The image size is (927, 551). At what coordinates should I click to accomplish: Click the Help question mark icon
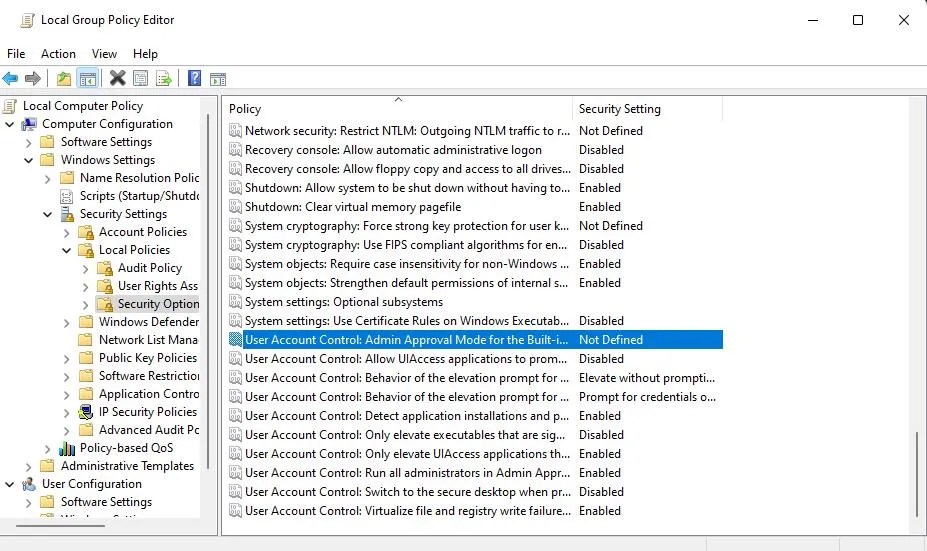[195, 78]
